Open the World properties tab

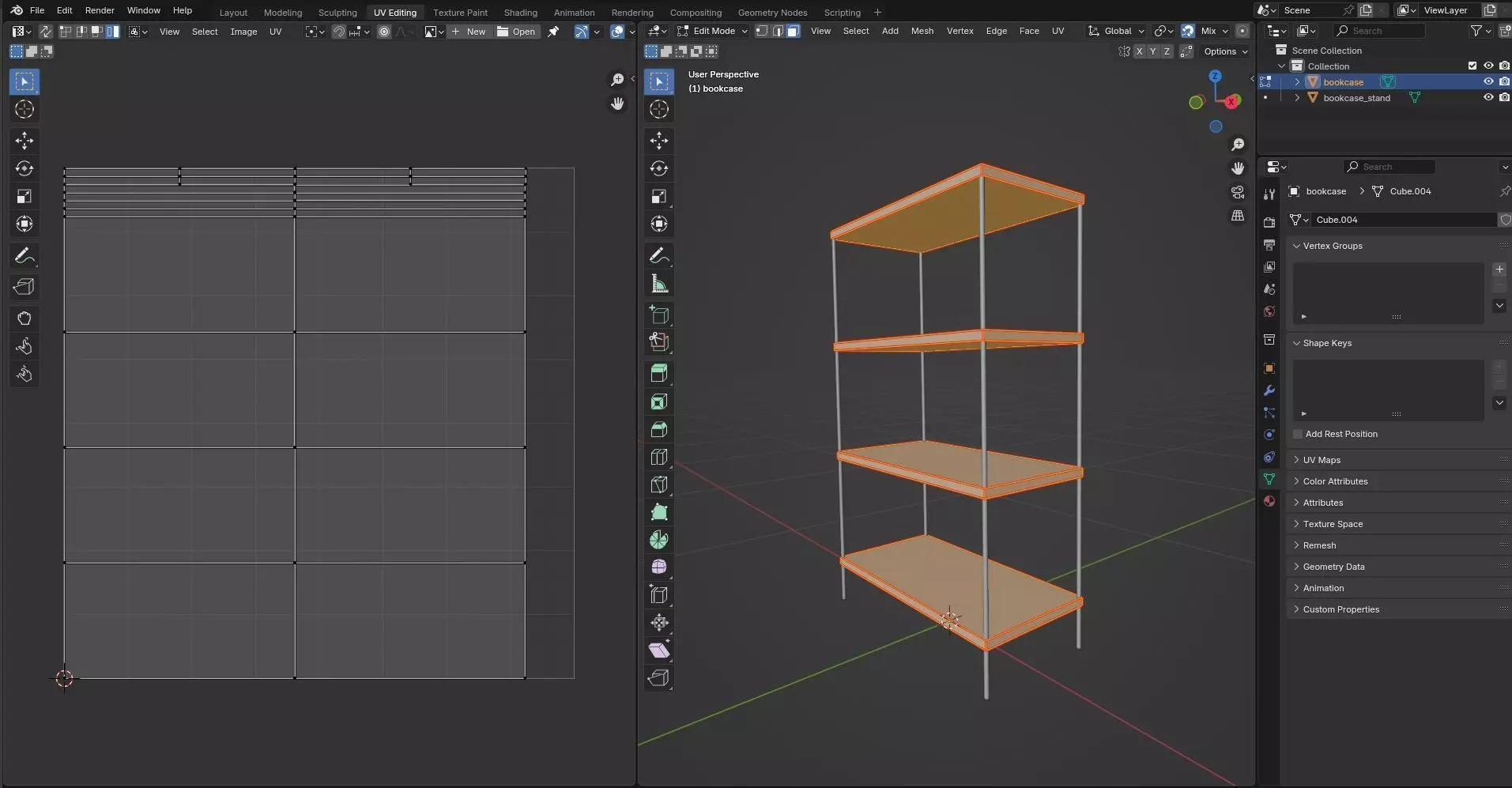click(1269, 311)
